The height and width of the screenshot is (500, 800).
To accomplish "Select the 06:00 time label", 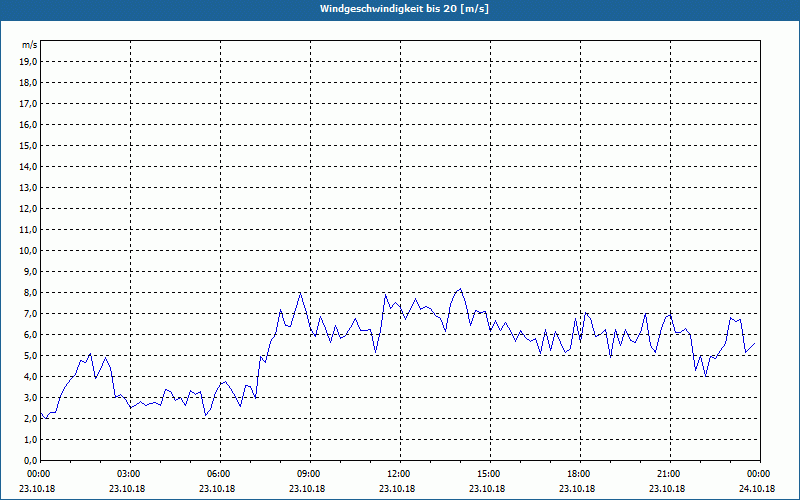I will [220, 474].
